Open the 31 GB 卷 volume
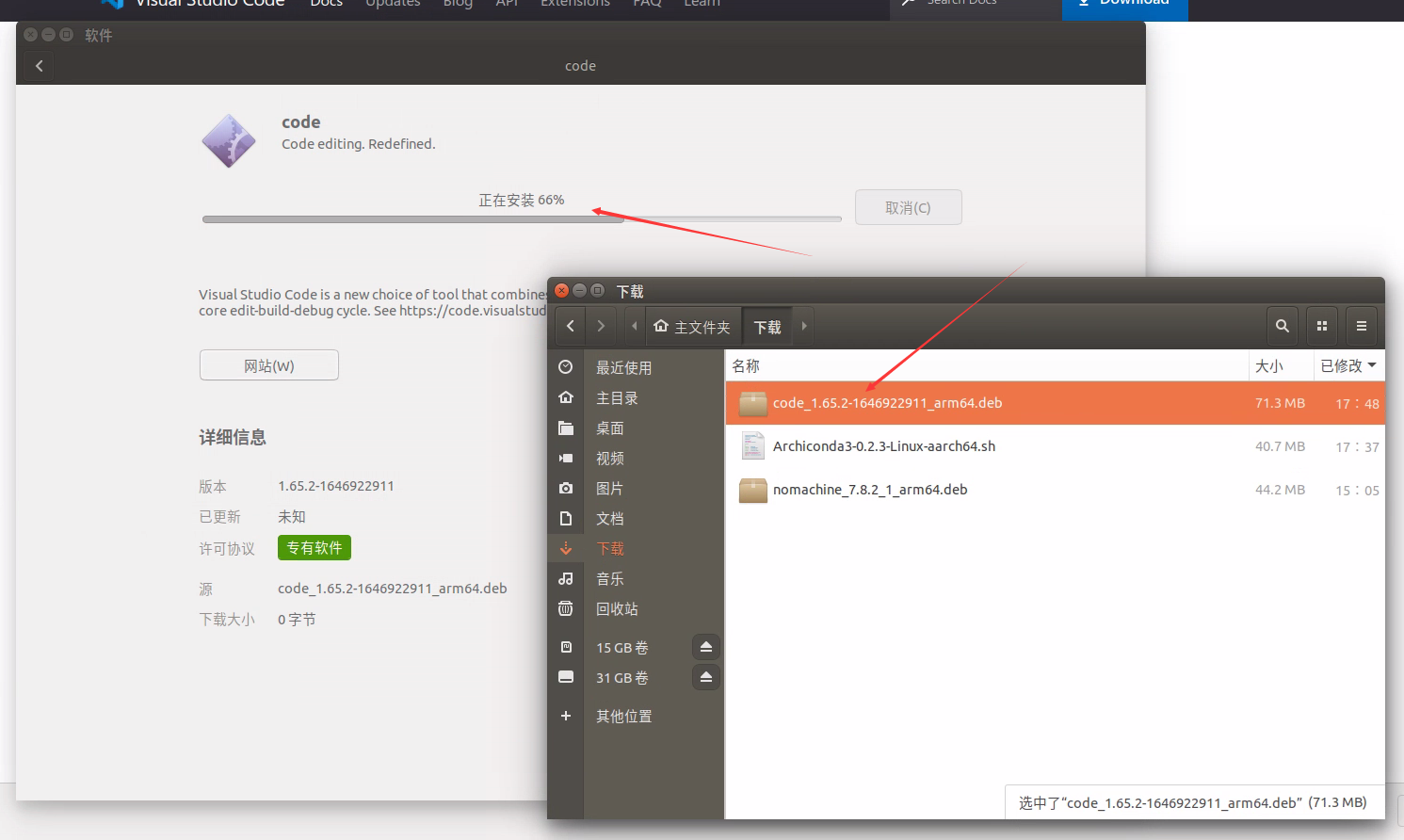The image size is (1404, 840). tap(621, 677)
